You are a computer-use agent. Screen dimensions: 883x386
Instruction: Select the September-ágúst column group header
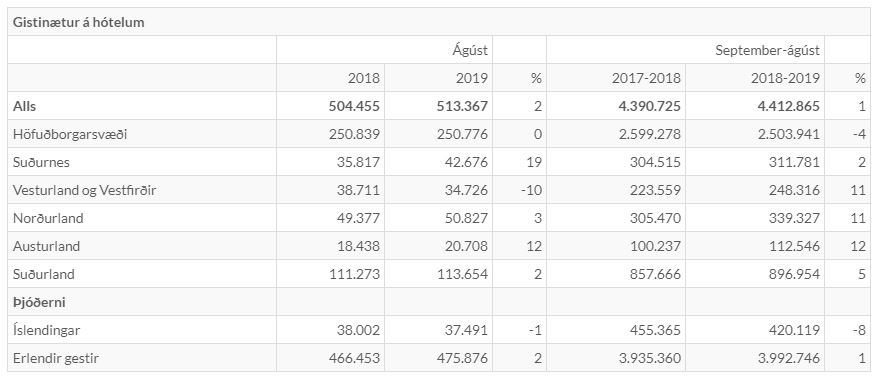(x=768, y=50)
